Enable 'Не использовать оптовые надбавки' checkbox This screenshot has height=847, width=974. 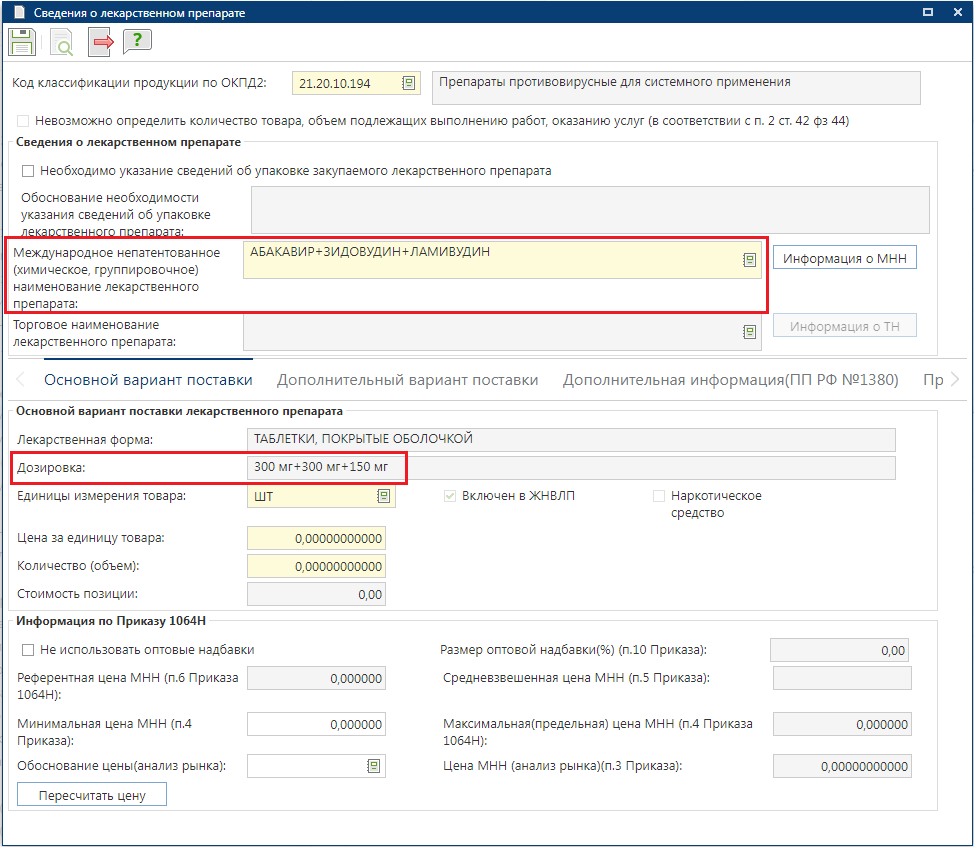coord(28,650)
